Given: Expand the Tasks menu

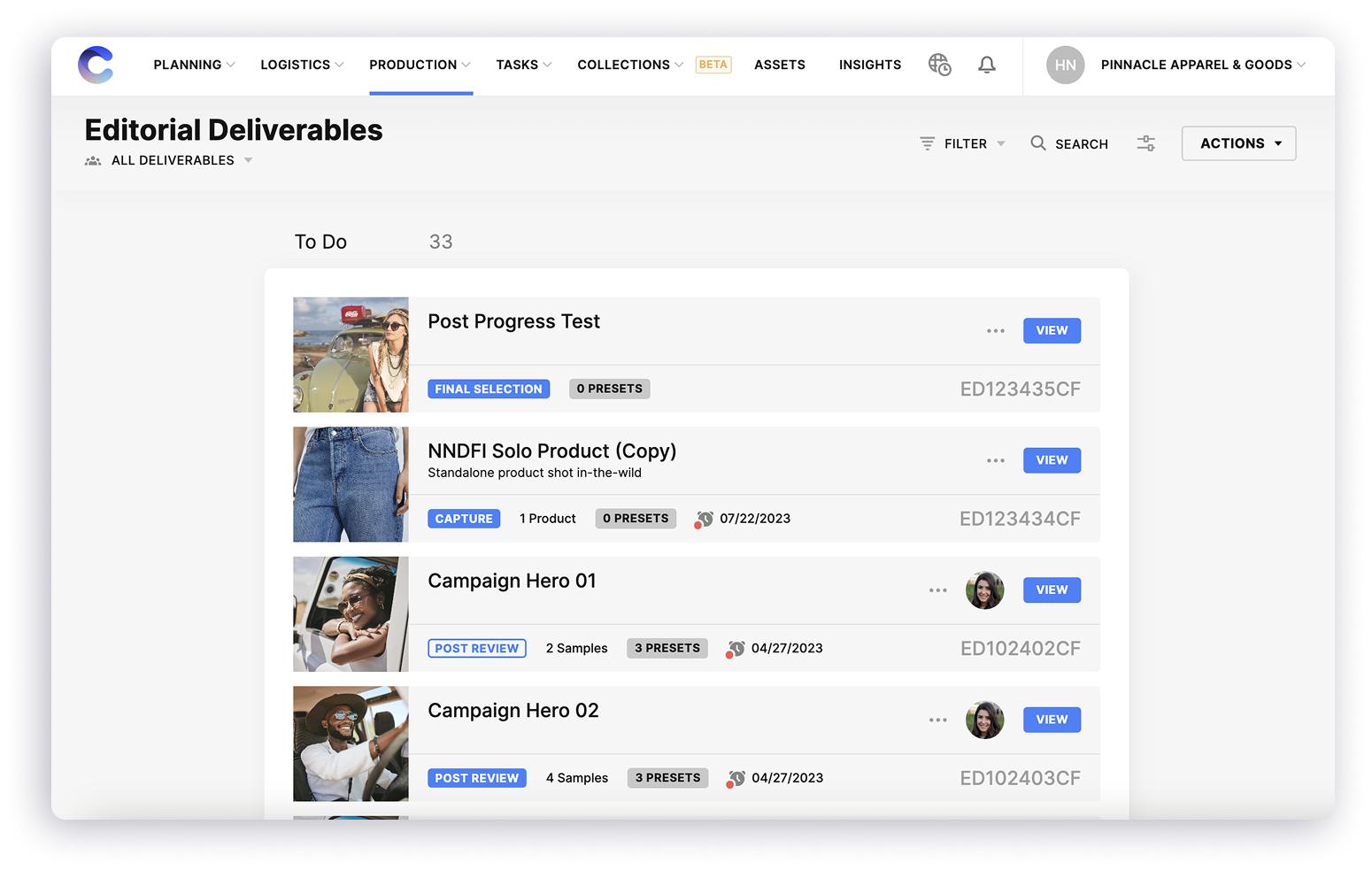Looking at the screenshot, I should pos(524,65).
